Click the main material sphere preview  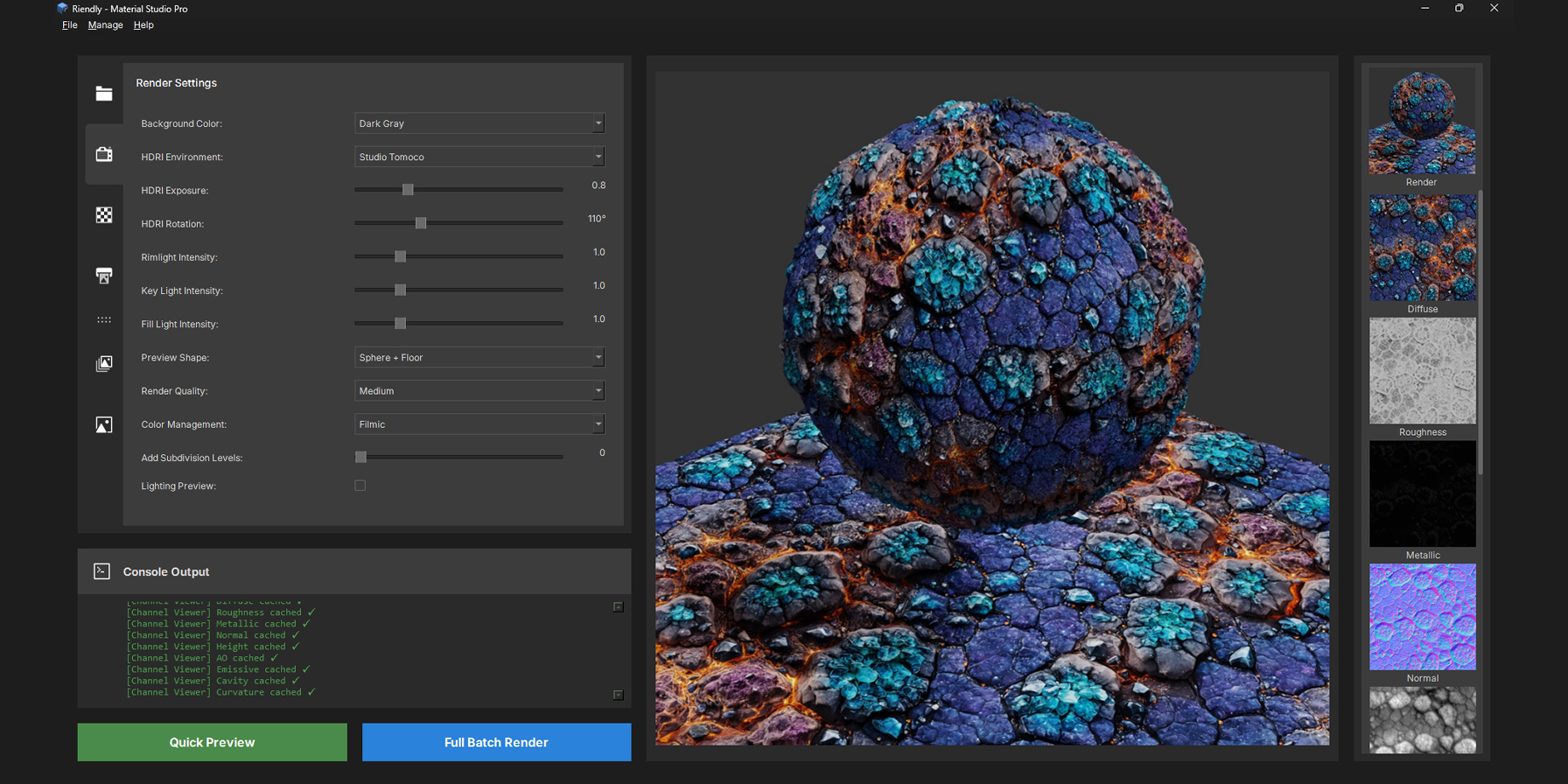[x=992, y=409]
